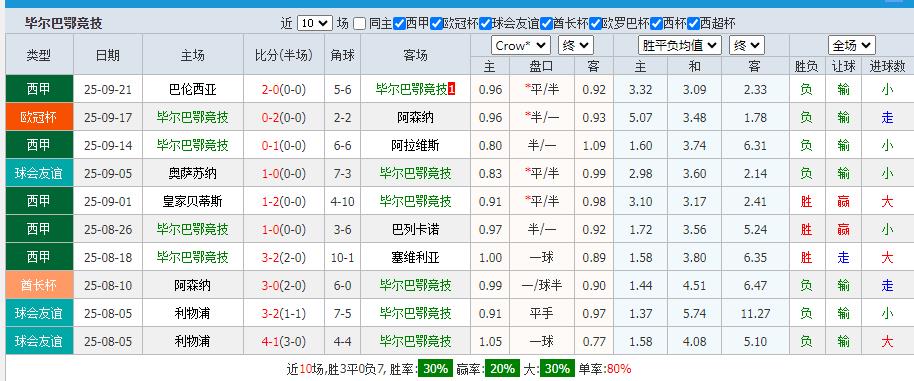Open the 0-1 score against 阿拉维斯
The image size is (914, 381).
[x=270, y=146]
